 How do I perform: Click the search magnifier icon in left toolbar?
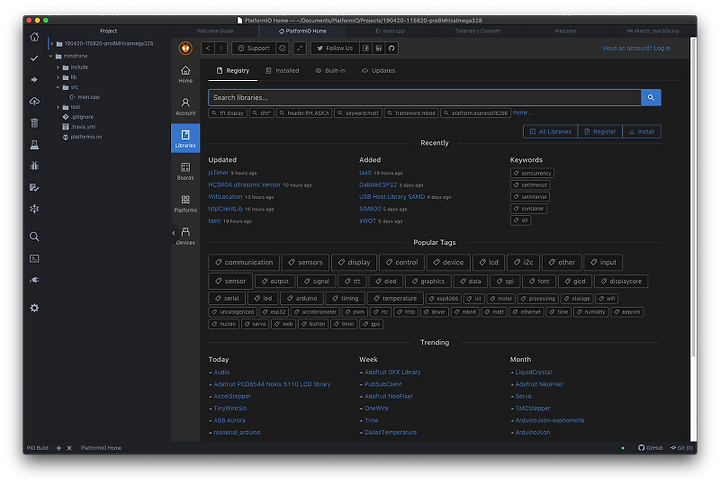tap(34, 237)
